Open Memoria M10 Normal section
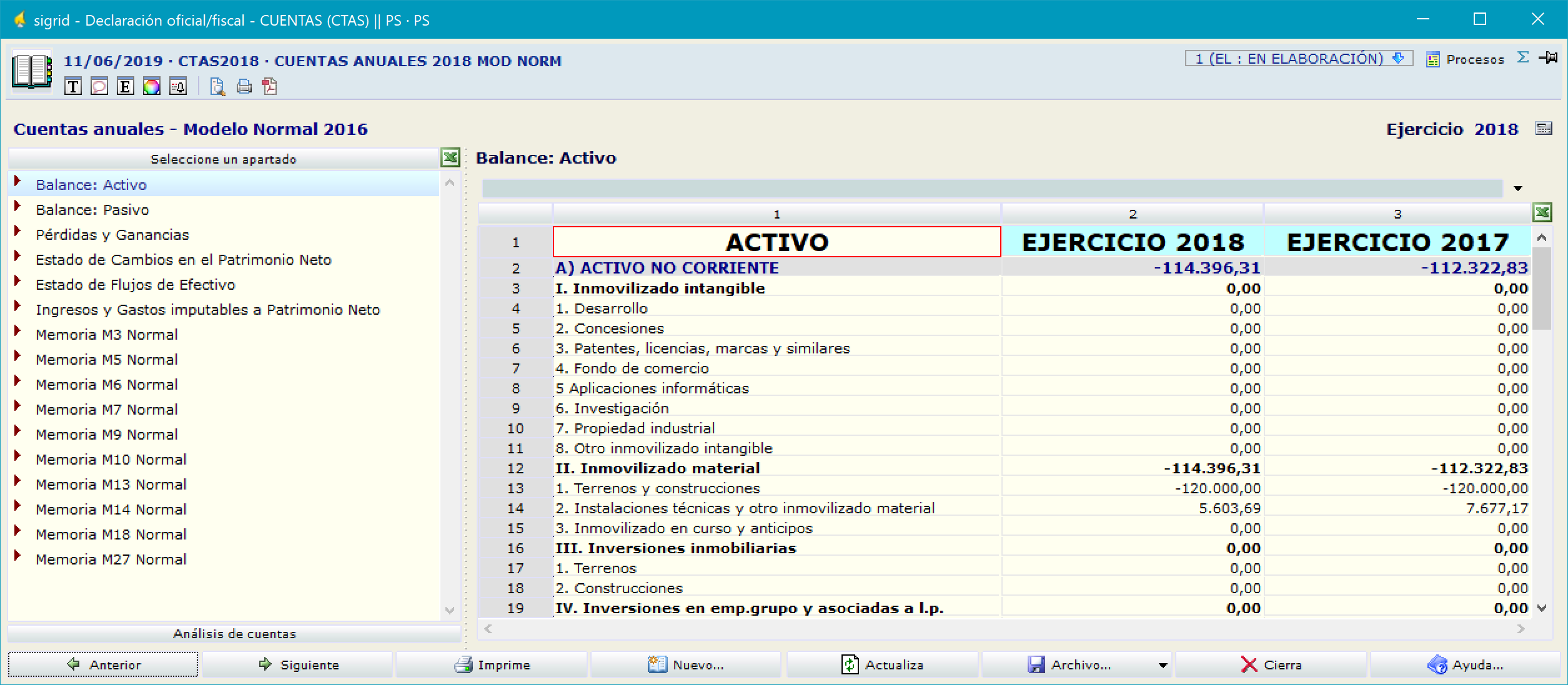1568x685 pixels. click(111, 460)
